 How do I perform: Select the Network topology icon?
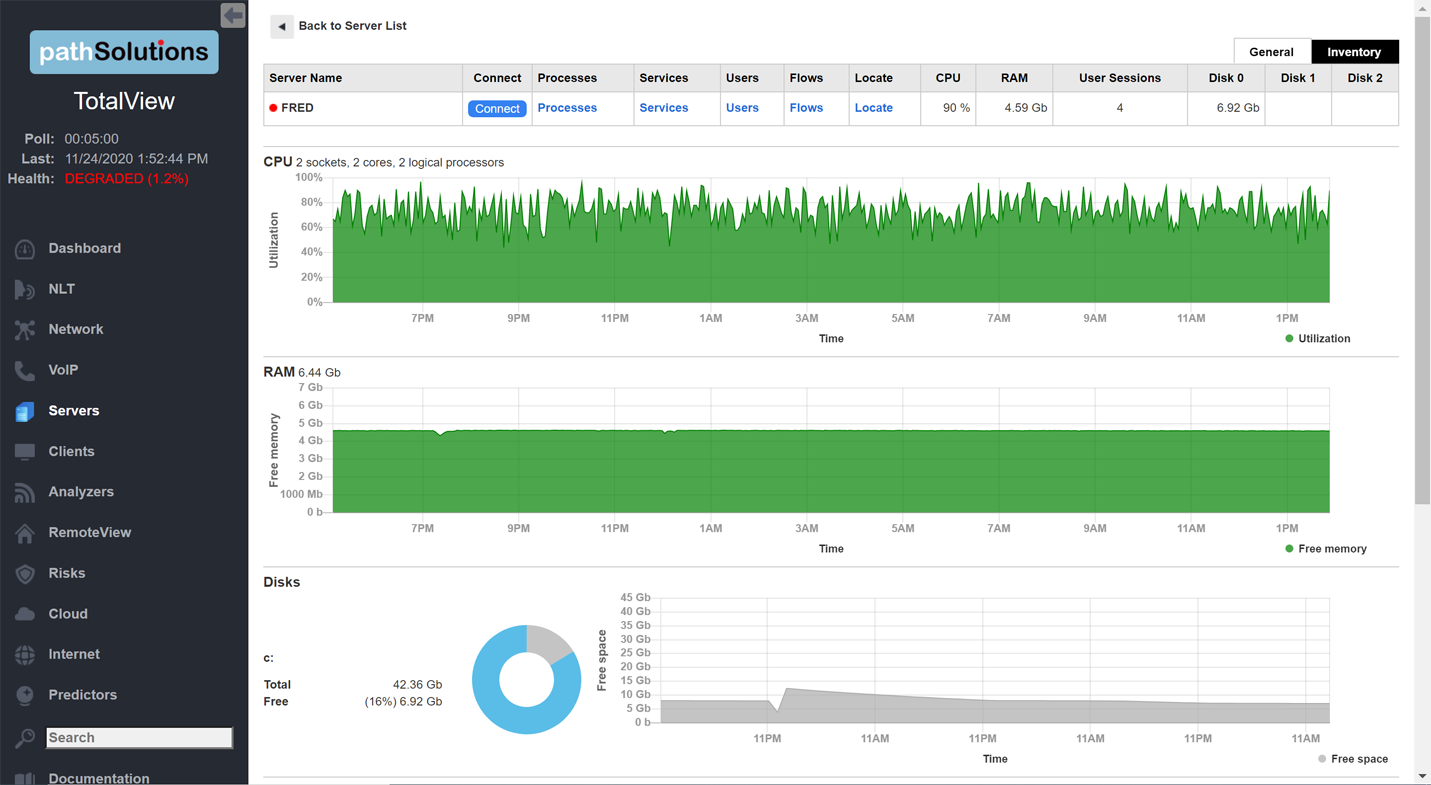tap(25, 330)
